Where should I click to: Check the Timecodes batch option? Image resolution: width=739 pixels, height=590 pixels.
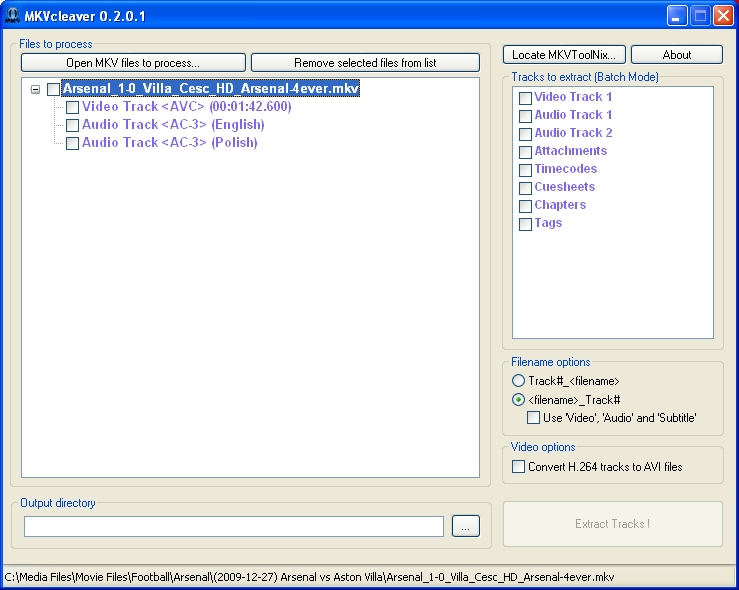pos(525,170)
